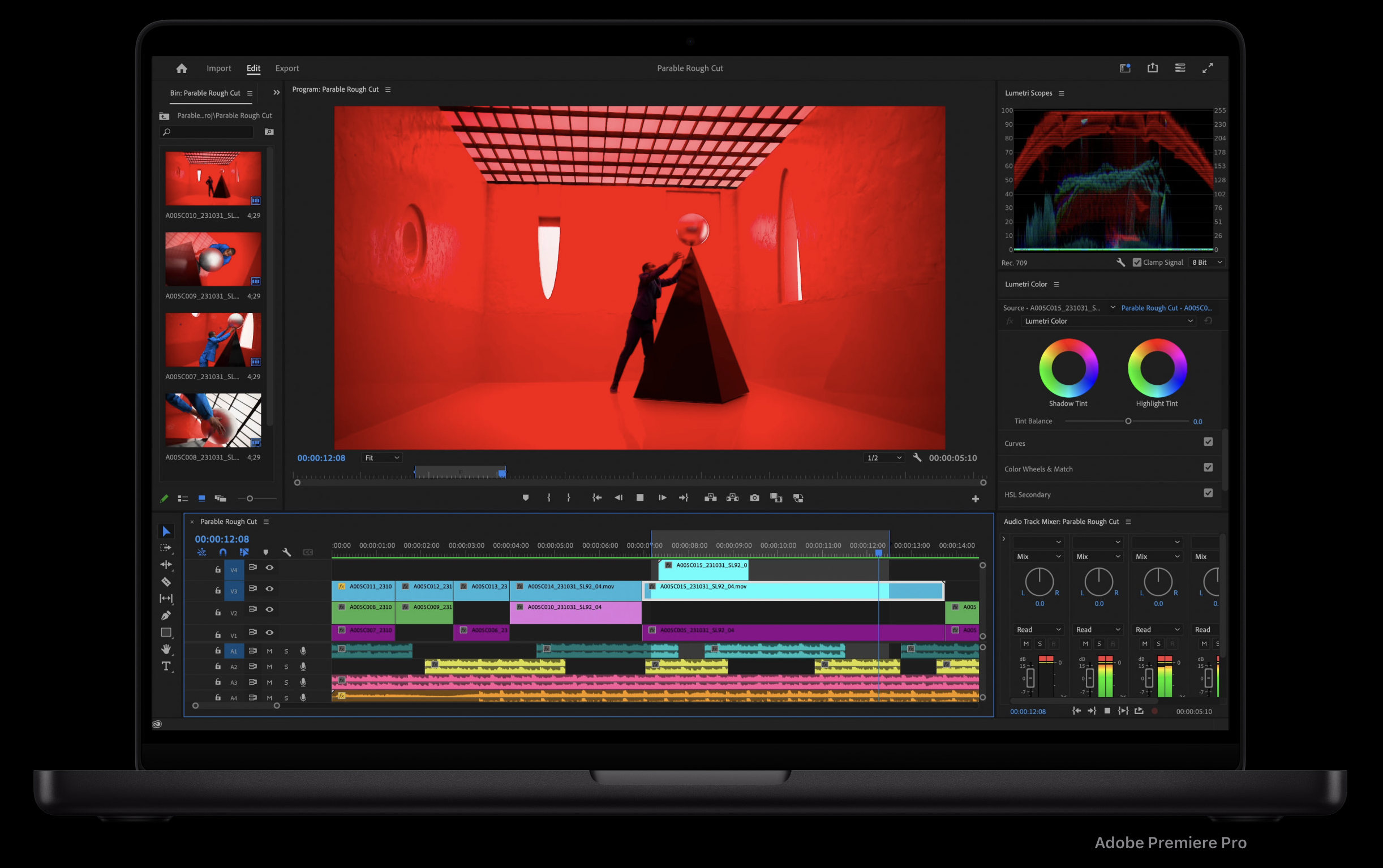The image size is (1383, 868).
Task: Select the A005C009 clip thumbnail in bin
Action: (213, 259)
